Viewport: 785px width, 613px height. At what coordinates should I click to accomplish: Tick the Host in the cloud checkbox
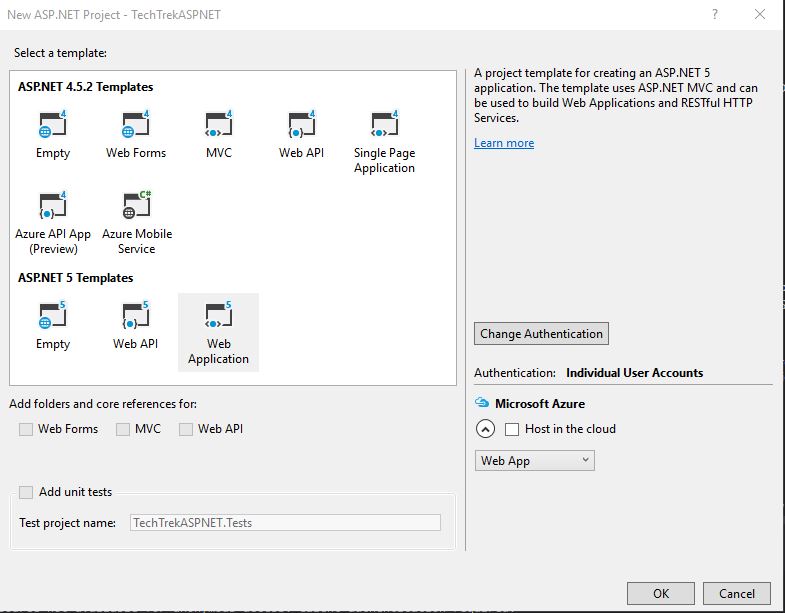point(512,429)
